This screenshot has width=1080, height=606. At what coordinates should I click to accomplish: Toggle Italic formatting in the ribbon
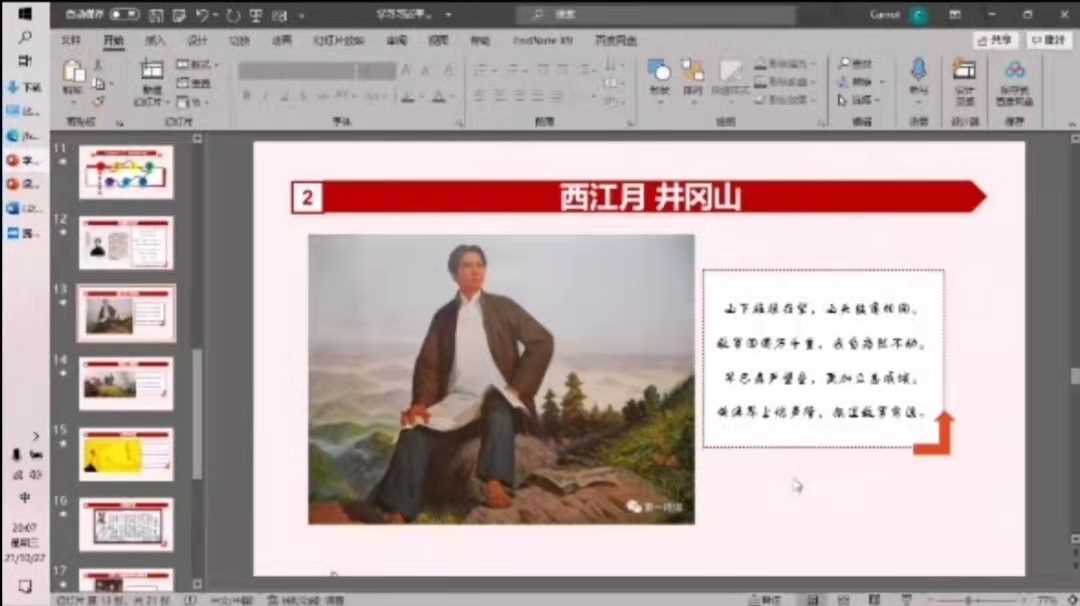click(265, 96)
